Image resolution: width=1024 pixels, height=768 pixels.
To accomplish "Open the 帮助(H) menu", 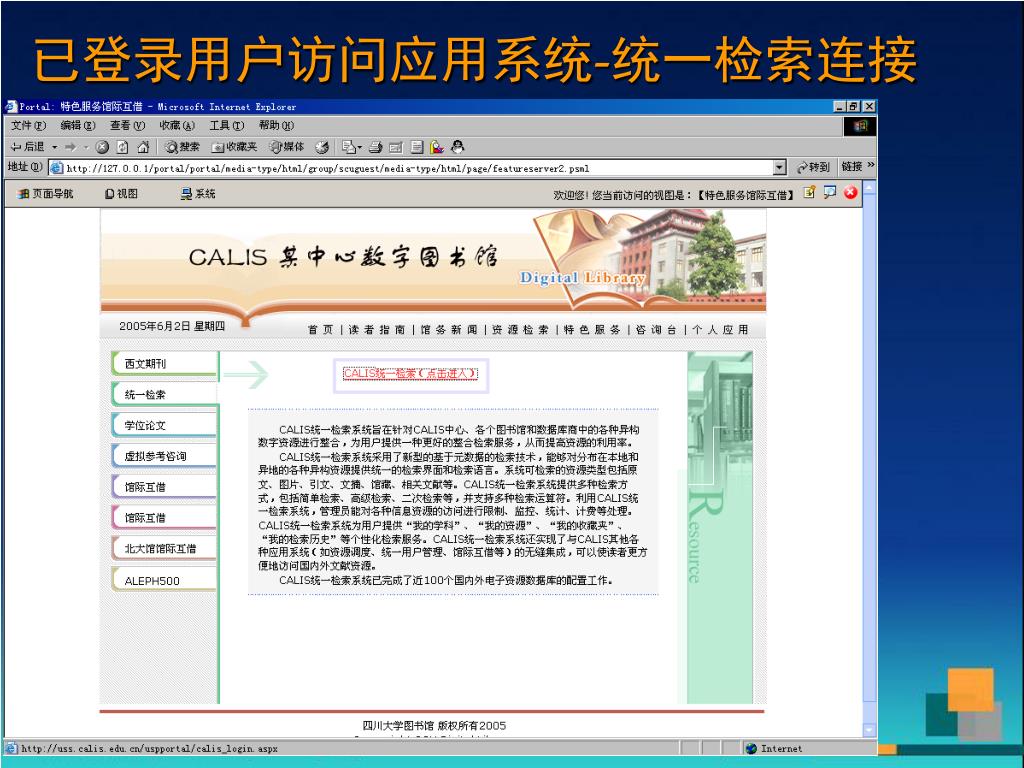I will click(276, 125).
